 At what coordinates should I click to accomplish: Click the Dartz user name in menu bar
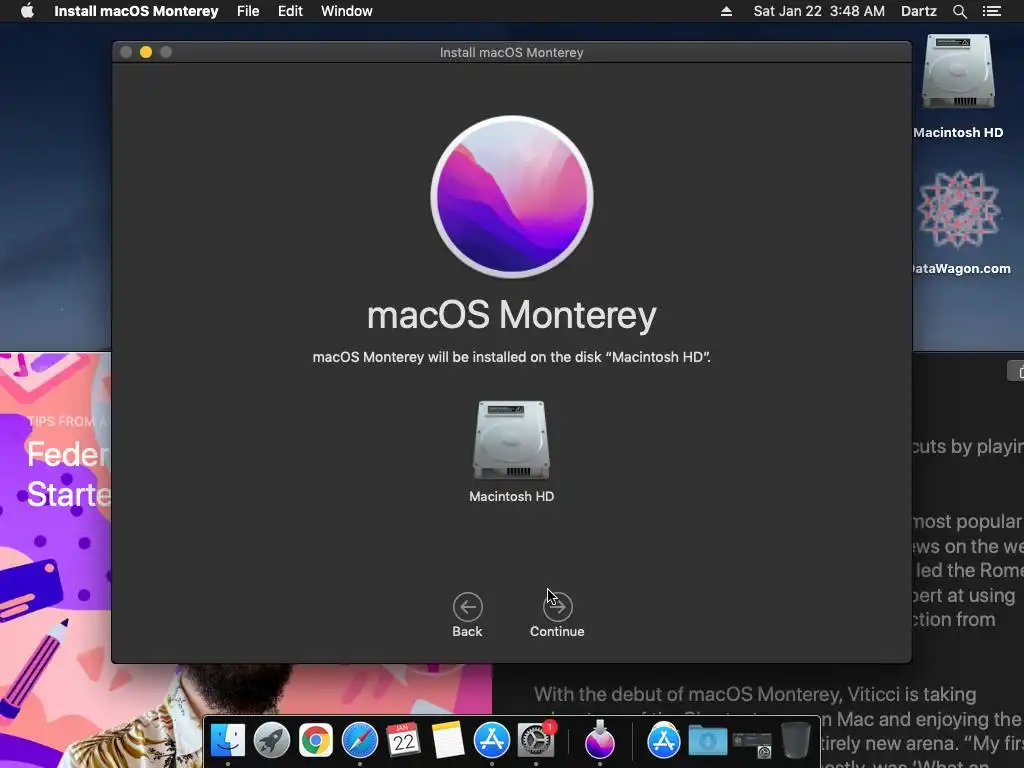919,11
